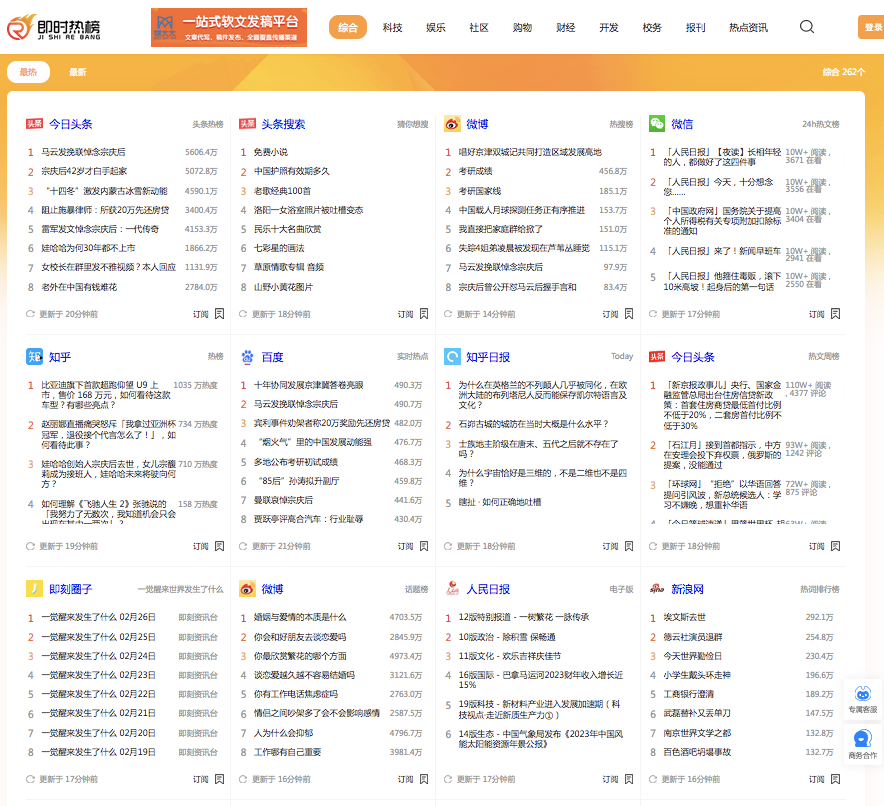Open 中国护照有效期多久 in 头条搜索

291,171
